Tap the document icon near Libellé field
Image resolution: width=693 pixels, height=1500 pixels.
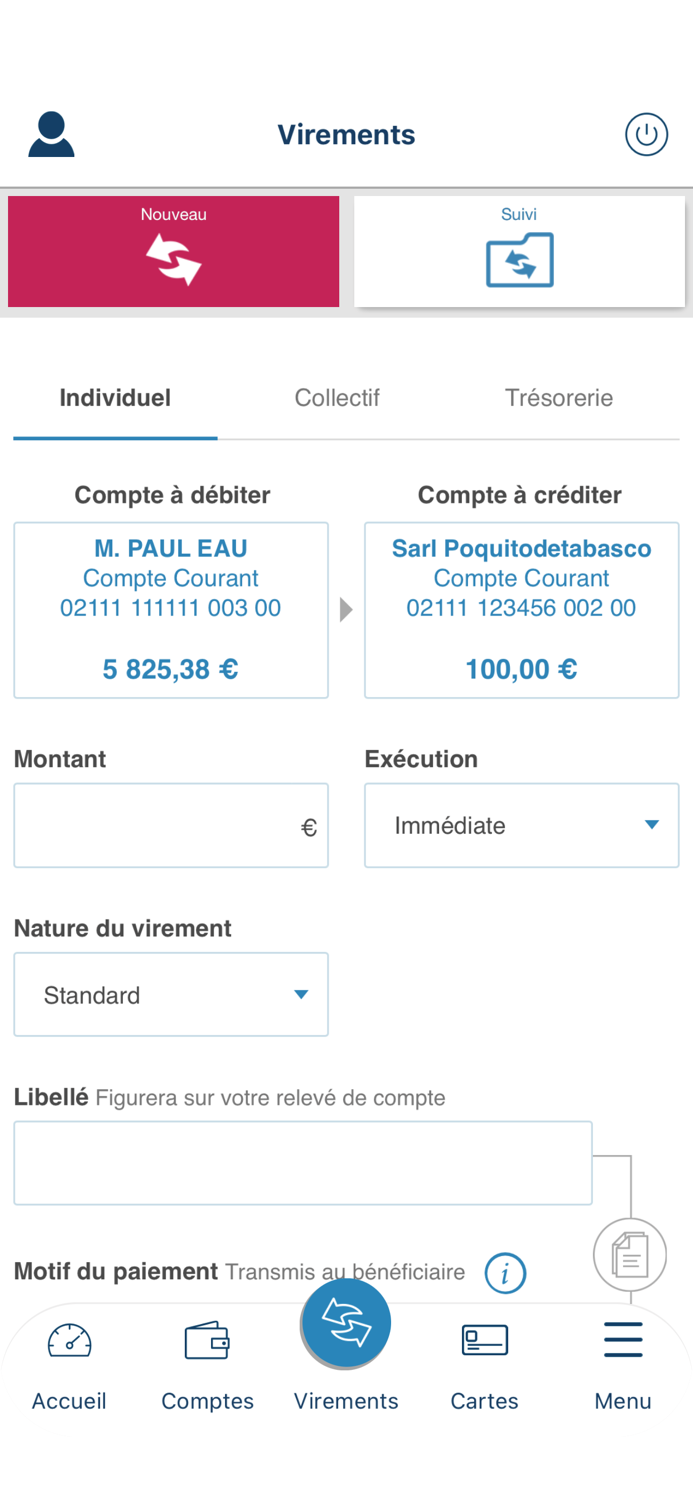pyautogui.click(x=629, y=1254)
